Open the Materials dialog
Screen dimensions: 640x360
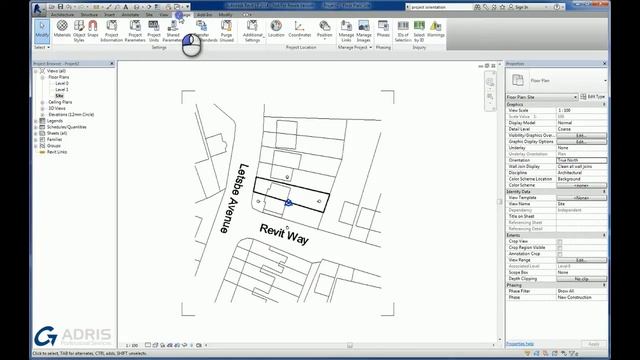(x=62, y=29)
